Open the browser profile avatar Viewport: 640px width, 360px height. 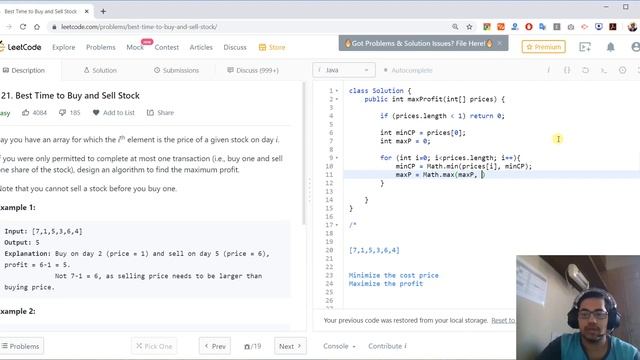[632, 27]
